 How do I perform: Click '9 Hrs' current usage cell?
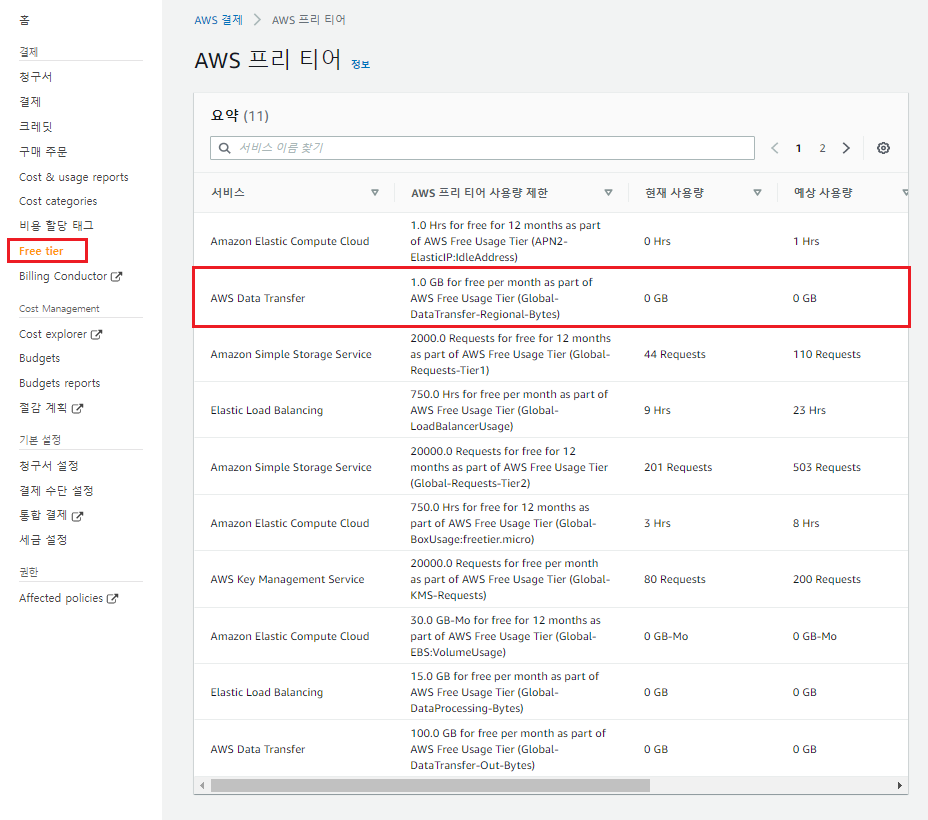657,410
